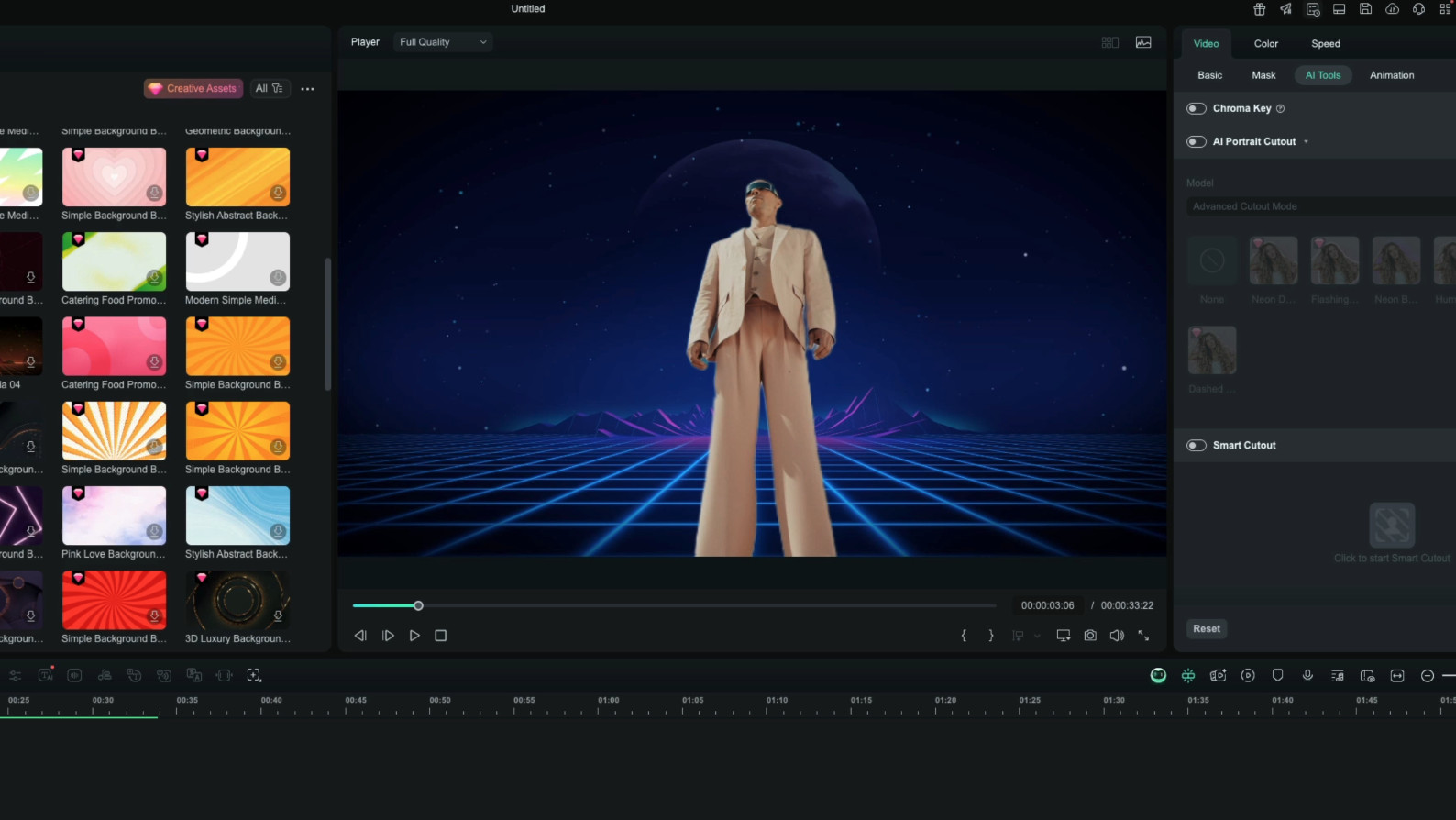Select Modern Simple Media thumbnail

point(237,261)
